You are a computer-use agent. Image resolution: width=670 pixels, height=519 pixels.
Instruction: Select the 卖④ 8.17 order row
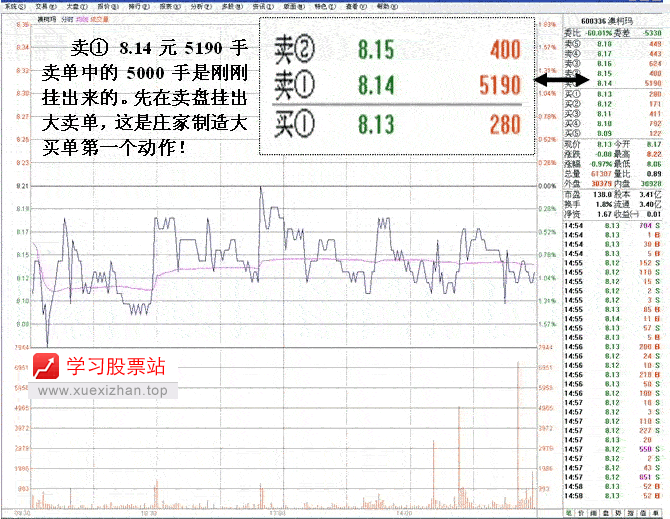point(613,53)
